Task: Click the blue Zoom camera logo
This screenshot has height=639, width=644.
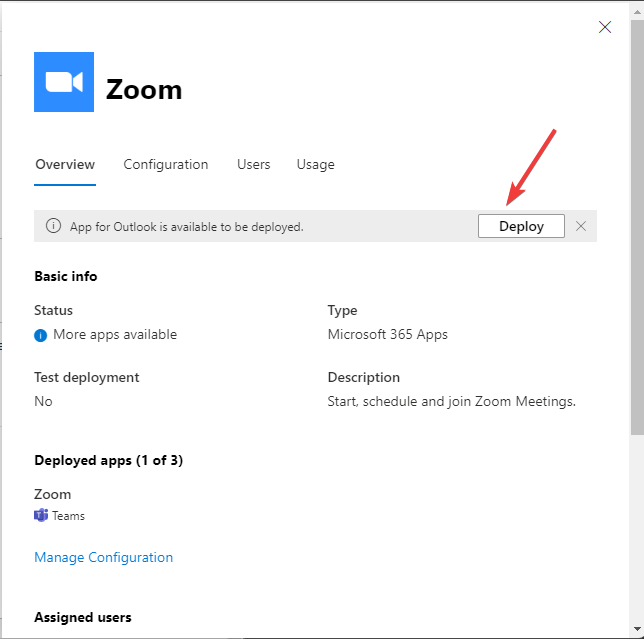Action: (64, 82)
